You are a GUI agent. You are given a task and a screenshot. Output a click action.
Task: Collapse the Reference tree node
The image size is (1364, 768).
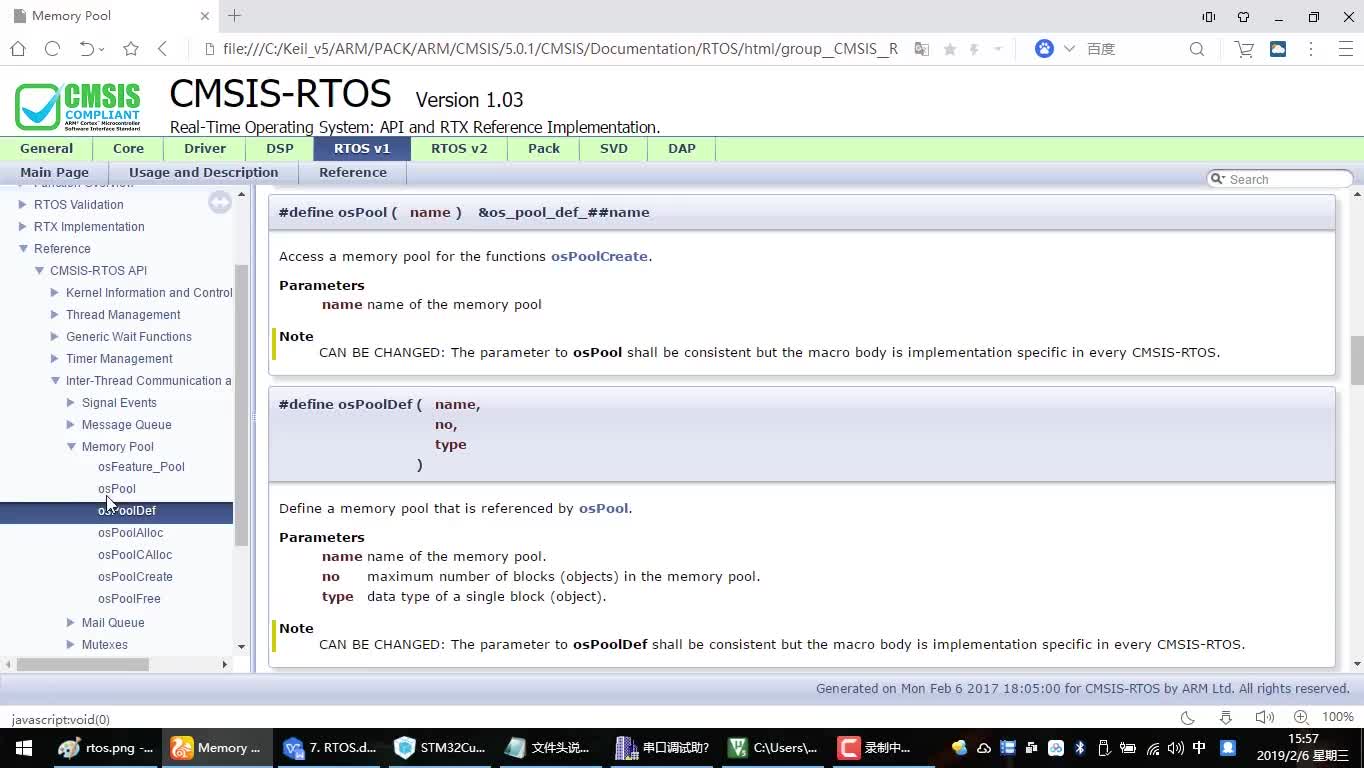pos(23,248)
